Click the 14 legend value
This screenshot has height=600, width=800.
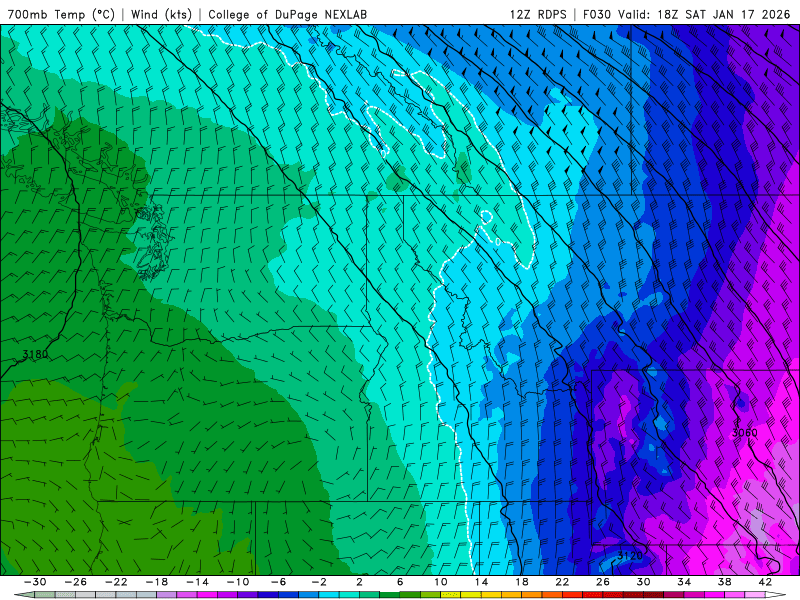click(x=481, y=582)
